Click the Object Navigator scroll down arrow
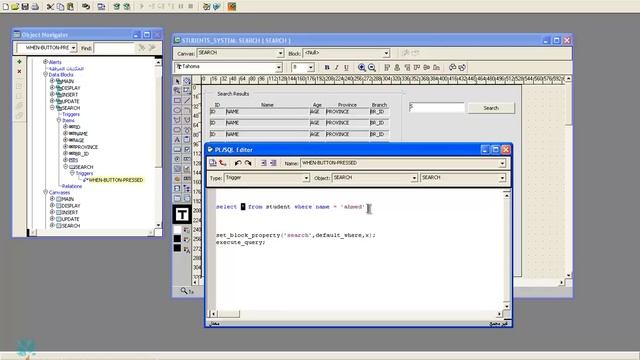 coord(158,225)
